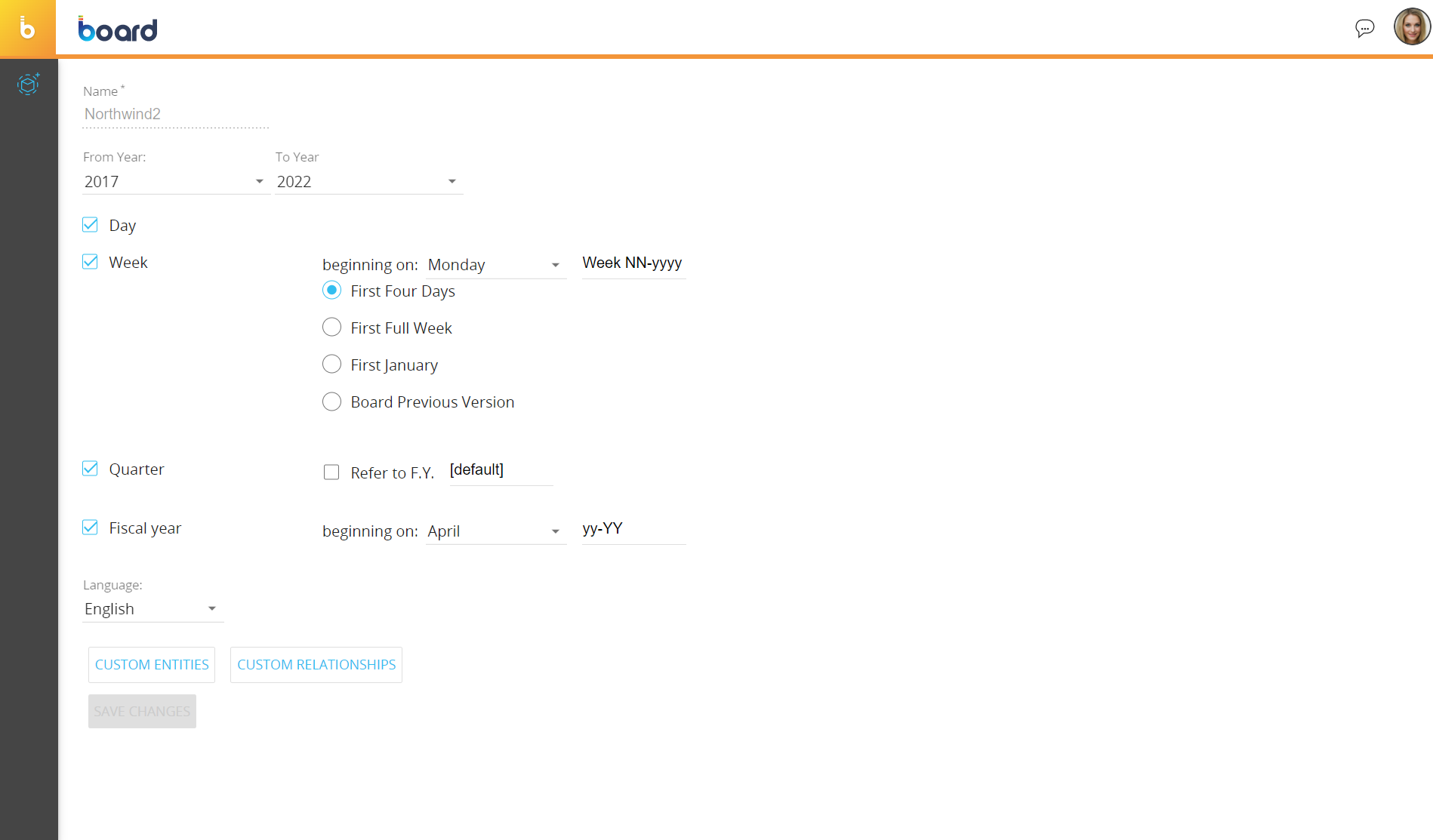Open the To Year dropdown
1433x840 pixels.
pyautogui.click(x=368, y=182)
